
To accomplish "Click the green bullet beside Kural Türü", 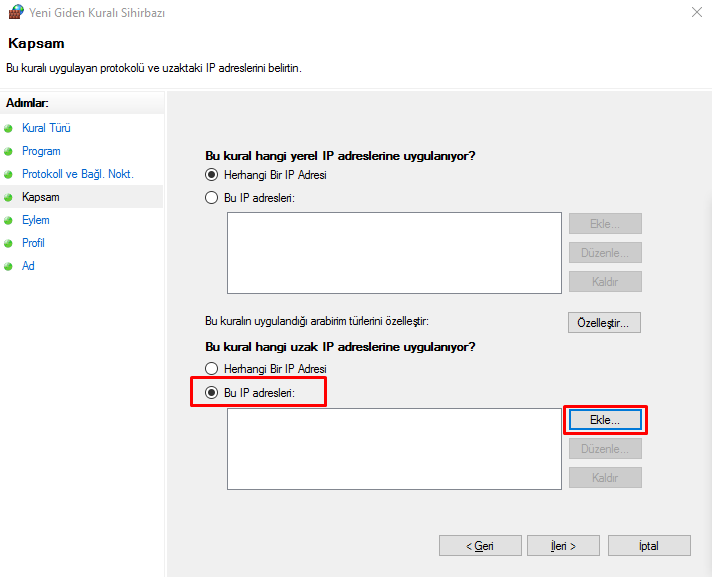I will click(9, 129).
